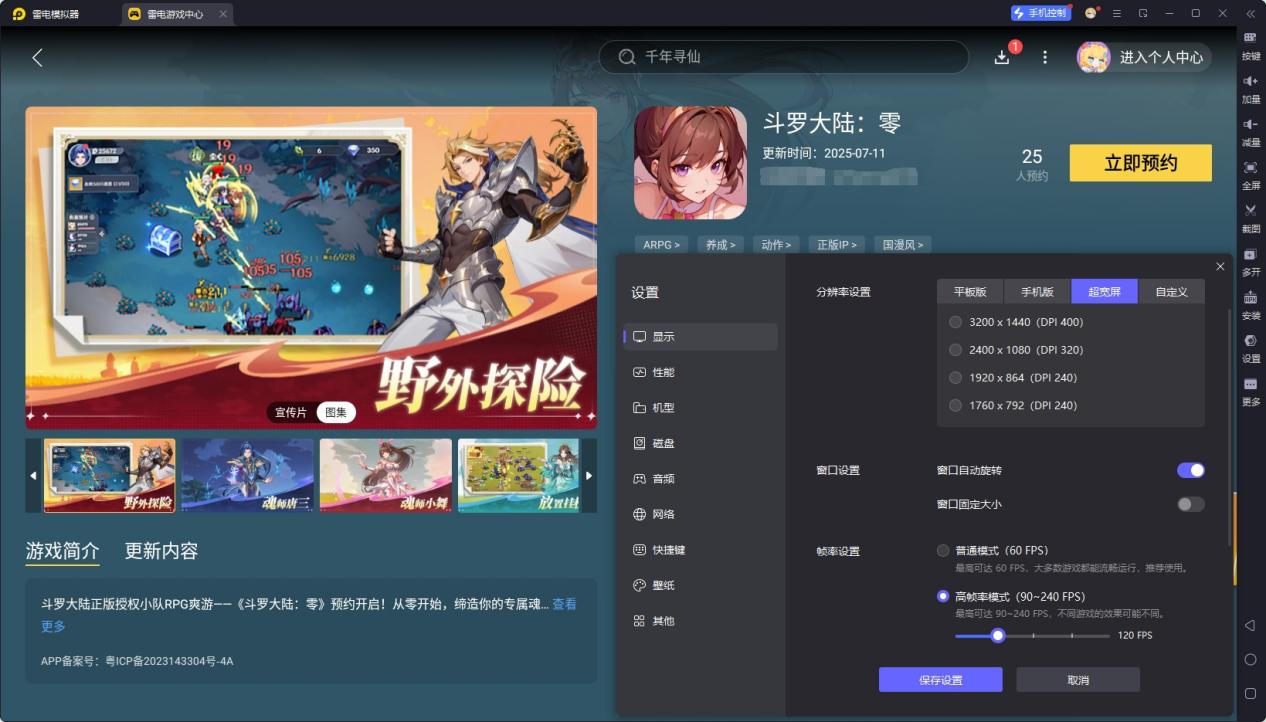Click the 斗罗大陆：零 game icon

tap(690, 163)
